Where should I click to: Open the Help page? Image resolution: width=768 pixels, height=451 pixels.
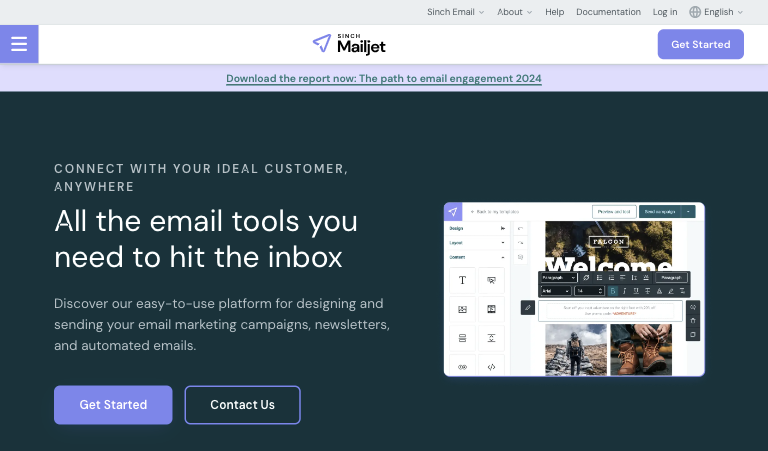coord(554,12)
